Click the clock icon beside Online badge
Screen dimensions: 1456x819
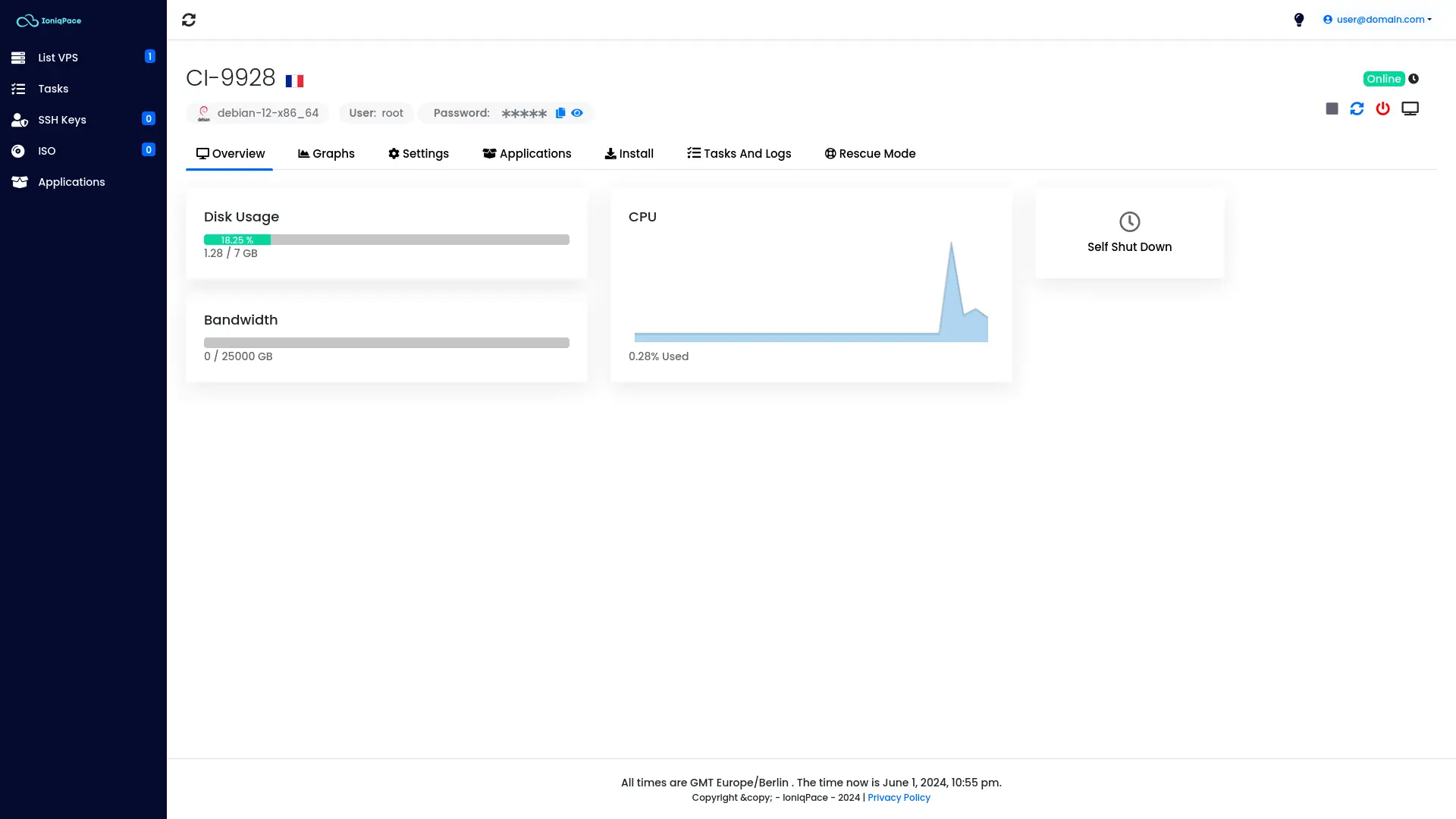pyautogui.click(x=1414, y=79)
